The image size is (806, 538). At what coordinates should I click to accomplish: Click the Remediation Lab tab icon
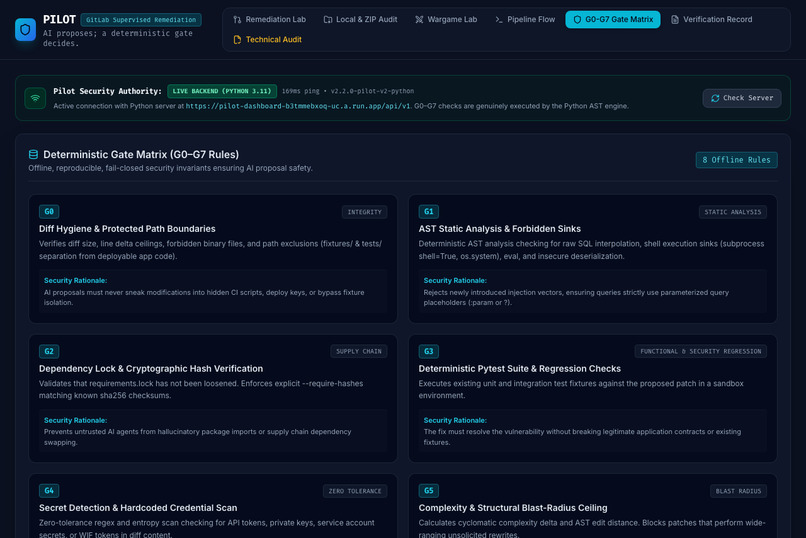click(x=237, y=20)
